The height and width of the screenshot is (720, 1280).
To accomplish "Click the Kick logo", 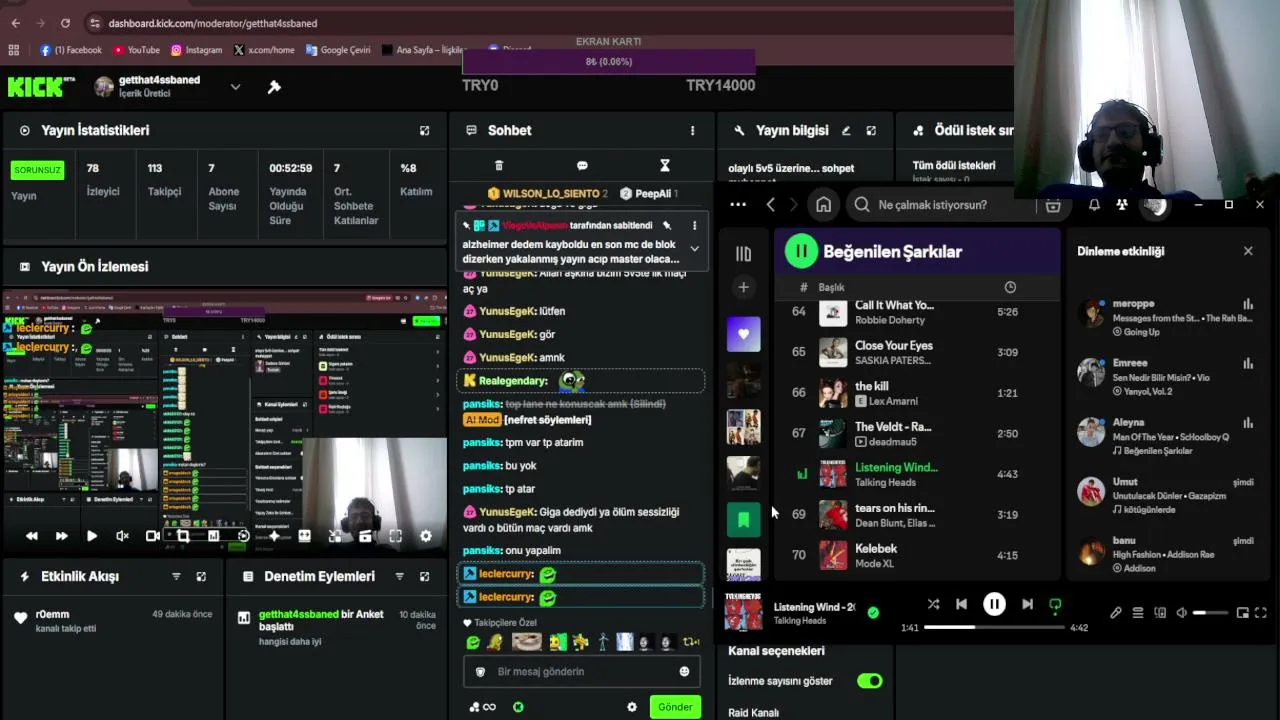I will coord(41,87).
